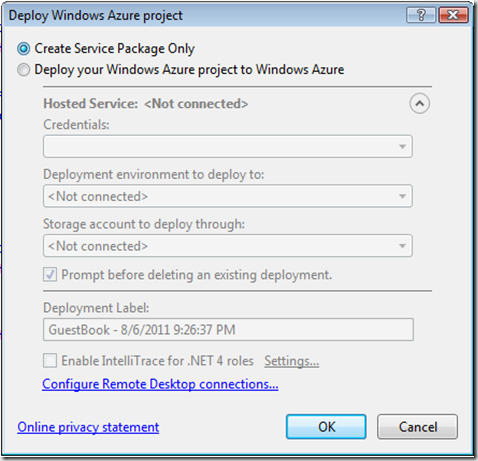Click the Deployment Label text field
This screenshot has height=461, width=478.
228,330
